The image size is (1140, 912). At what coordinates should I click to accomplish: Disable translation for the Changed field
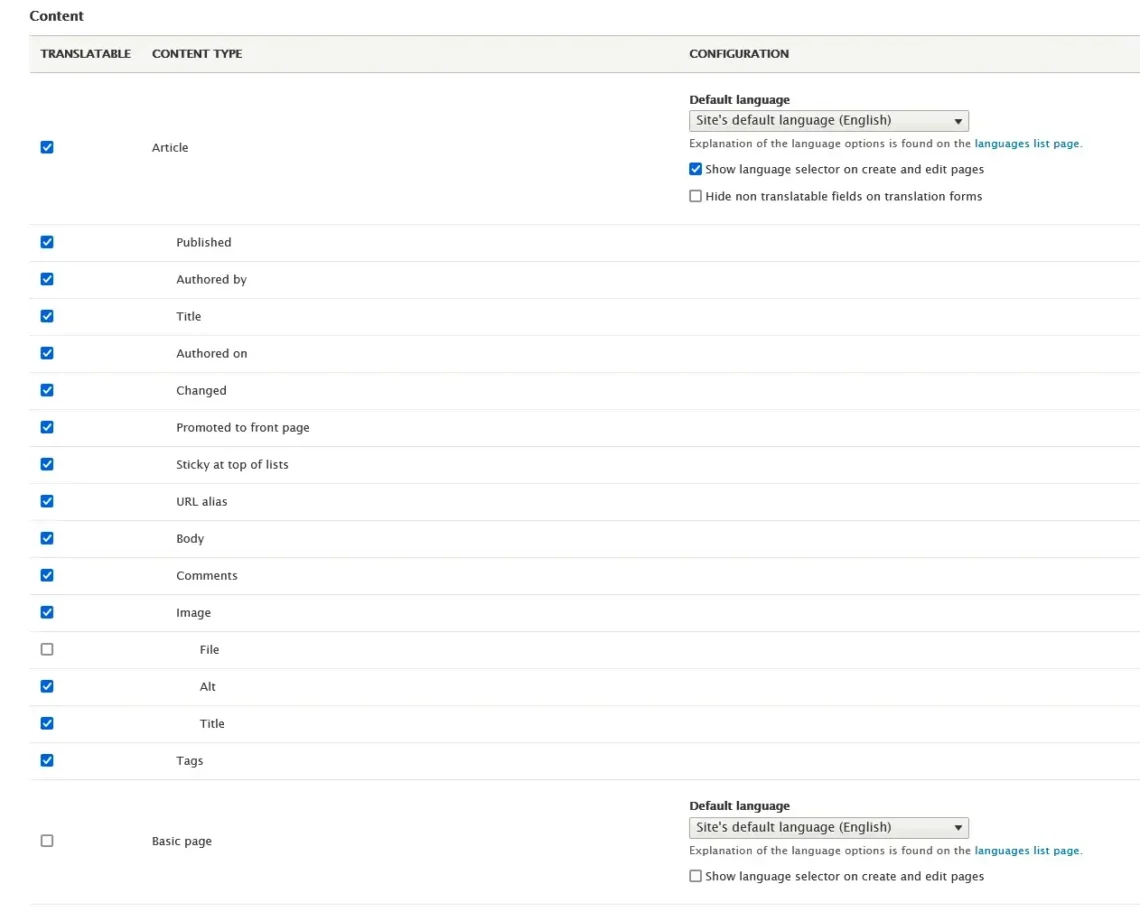point(46,390)
